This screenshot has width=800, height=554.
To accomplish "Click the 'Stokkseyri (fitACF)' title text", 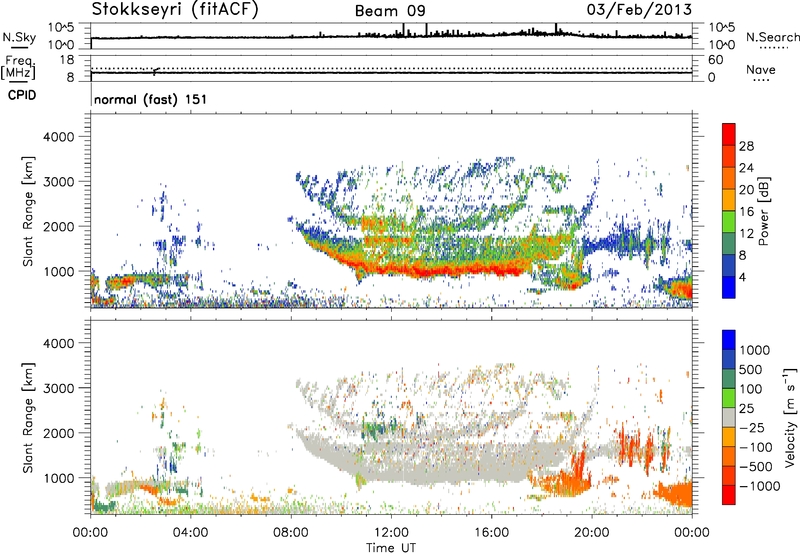I will tap(175, 10).
